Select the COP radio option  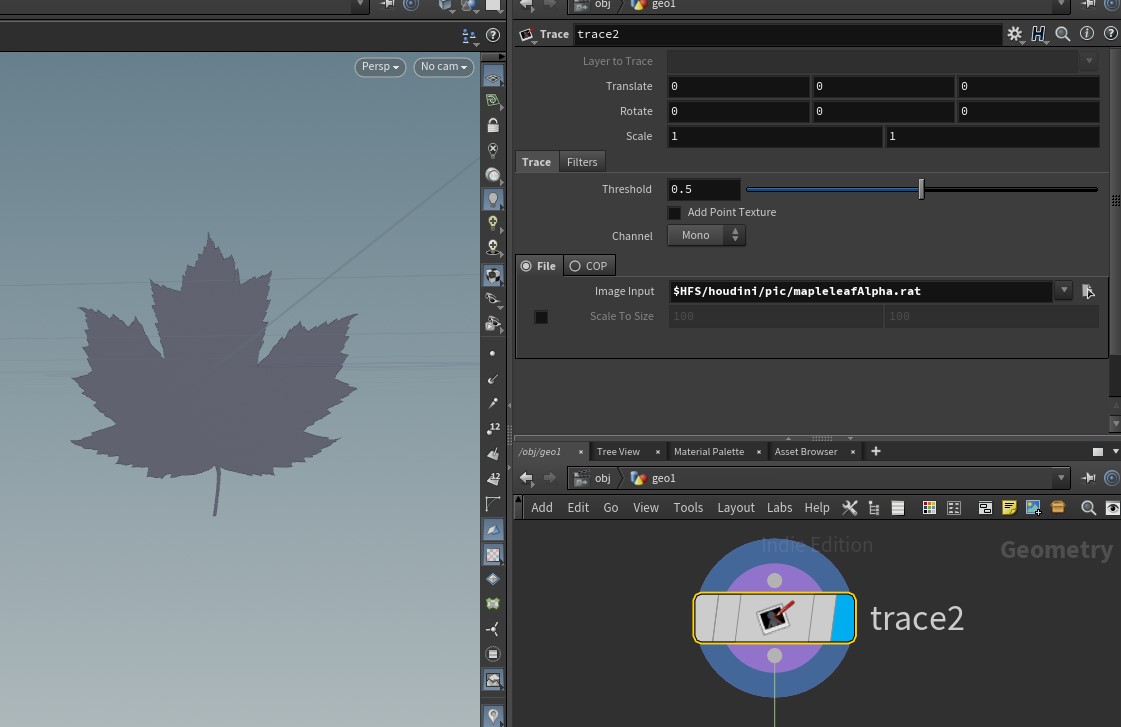pos(575,266)
